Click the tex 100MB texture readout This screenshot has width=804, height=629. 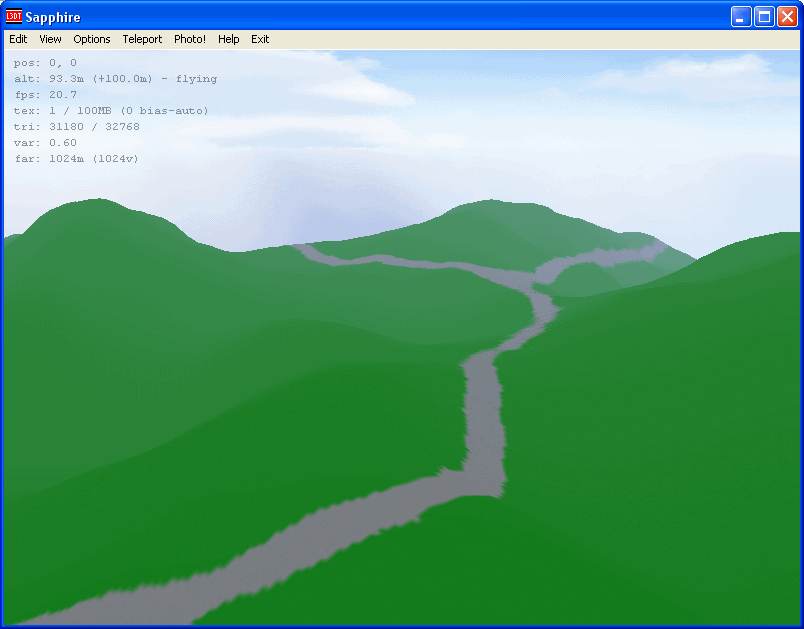(111, 111)
